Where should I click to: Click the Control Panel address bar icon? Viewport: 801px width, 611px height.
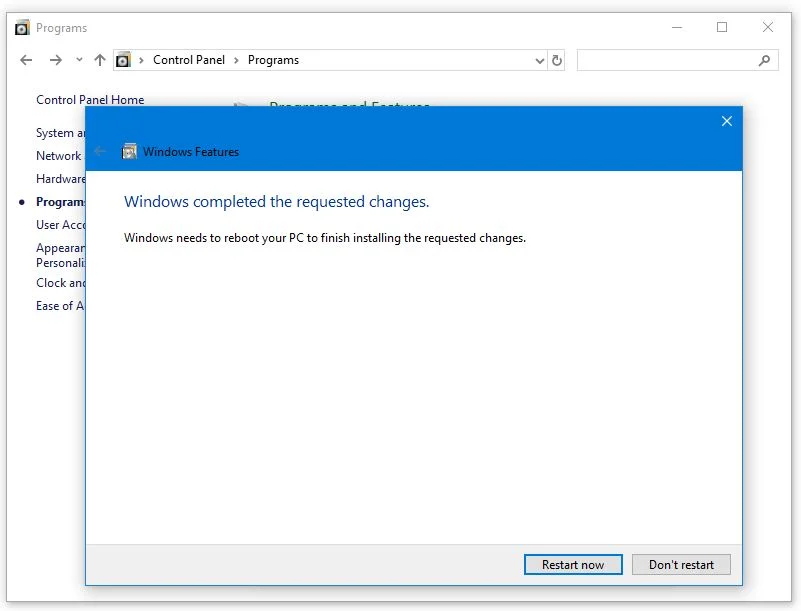[x=123, y=60]
